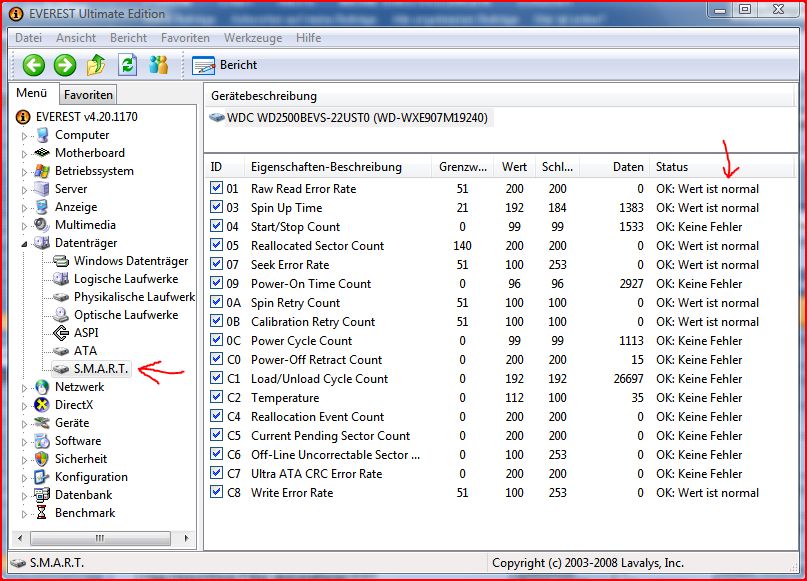Click the DirectX icon in the tree
807x581 pixels.
tap(42, 405)
